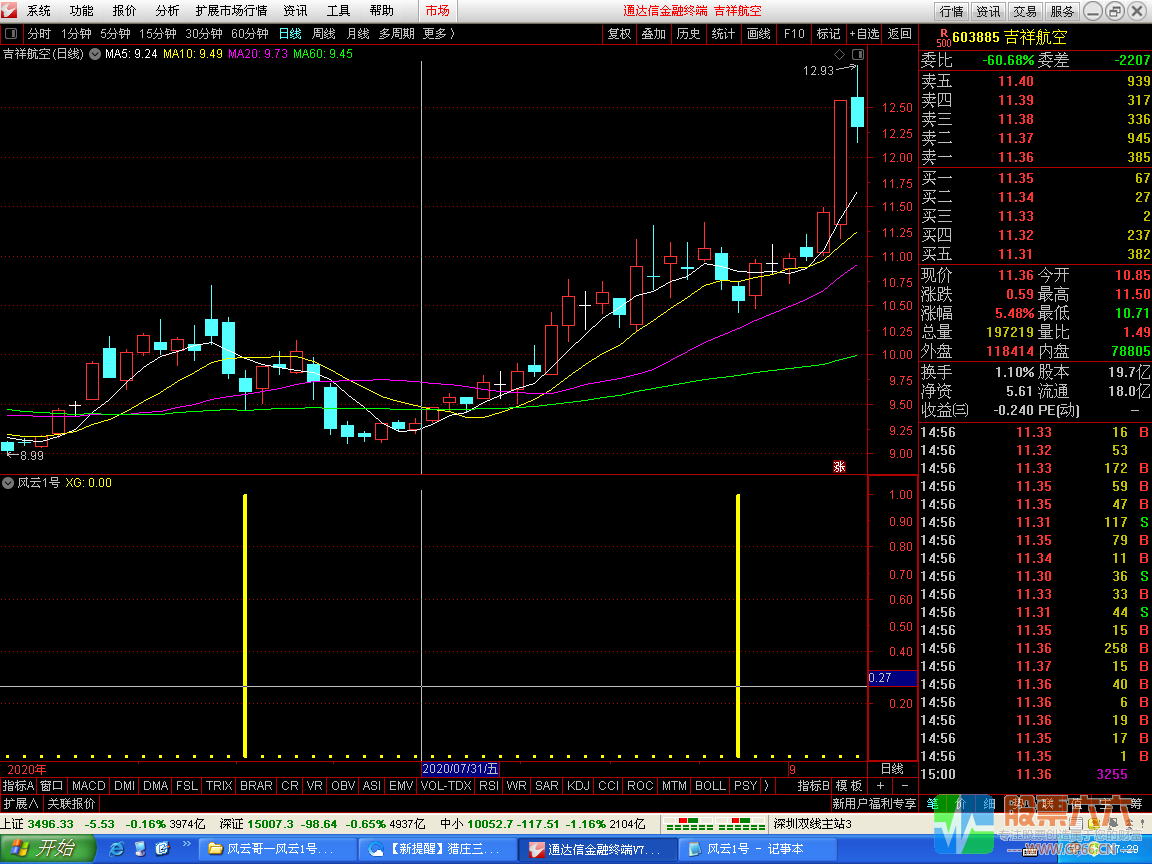Expand hidden quick launch icons chevron
Image resolution: width=1152 pixels, height=864 pixels.
[x=187, y=843]
